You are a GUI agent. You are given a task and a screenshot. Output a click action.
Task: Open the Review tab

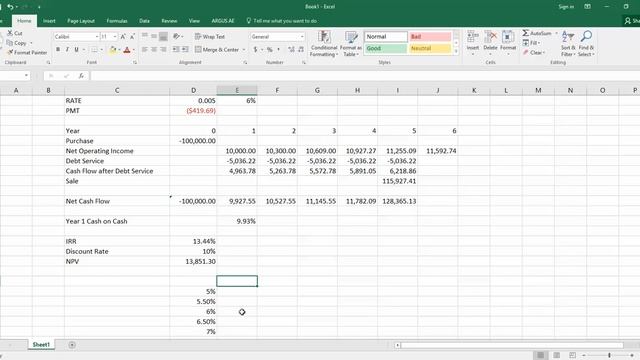point(169,21)
